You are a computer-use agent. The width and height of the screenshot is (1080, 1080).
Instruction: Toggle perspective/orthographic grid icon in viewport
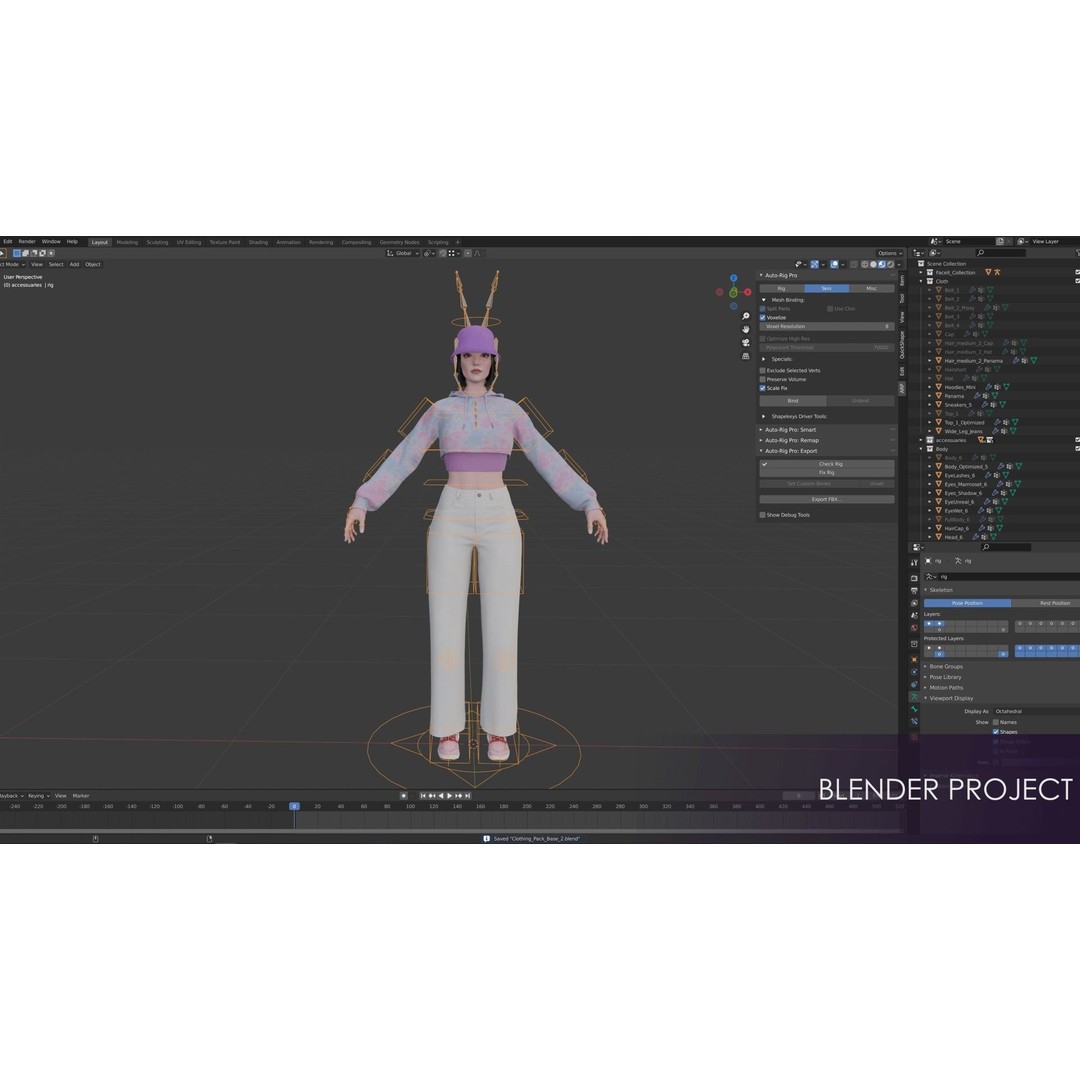745,356
